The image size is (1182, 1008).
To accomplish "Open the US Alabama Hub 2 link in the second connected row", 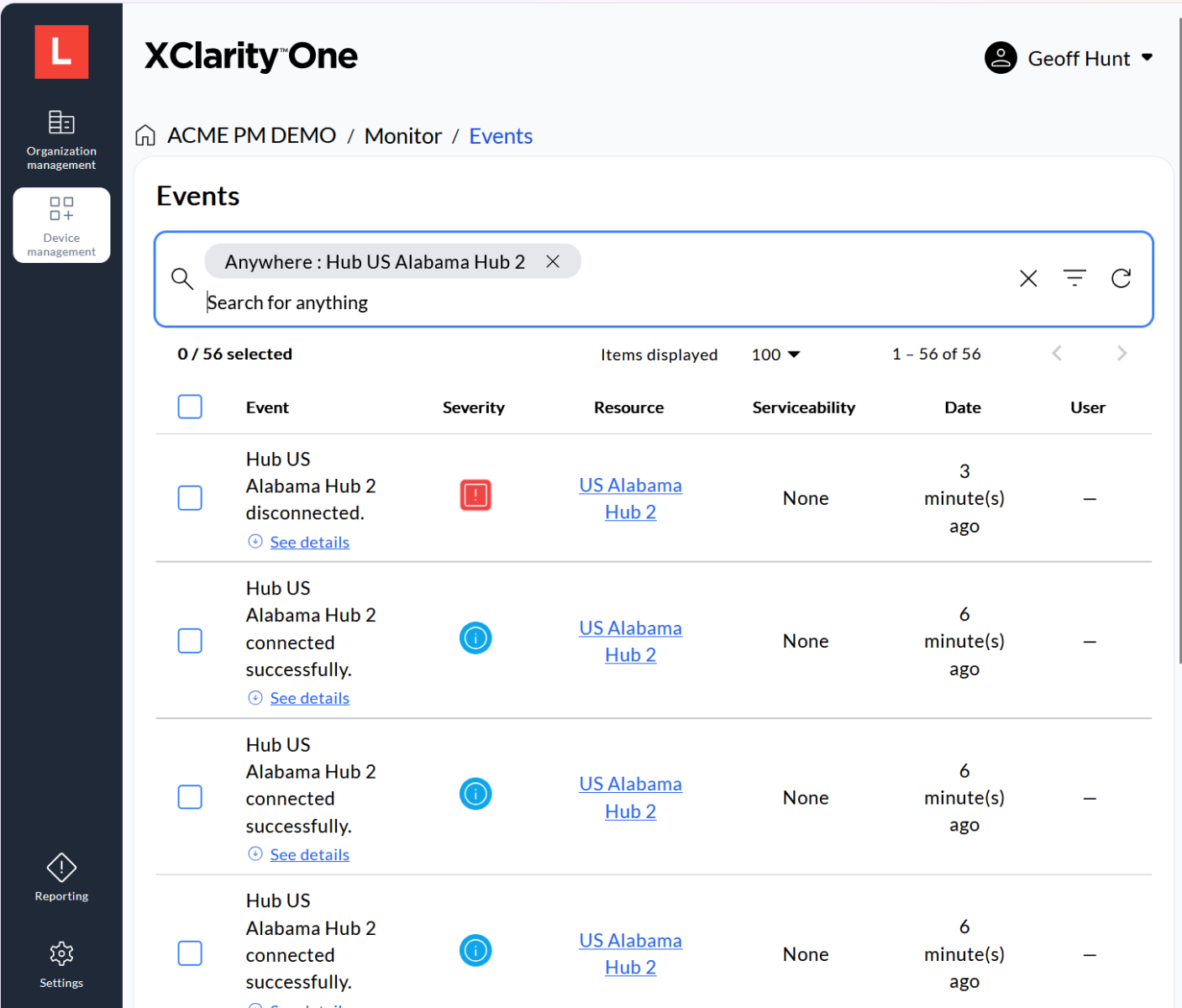I will coord(630,797).
